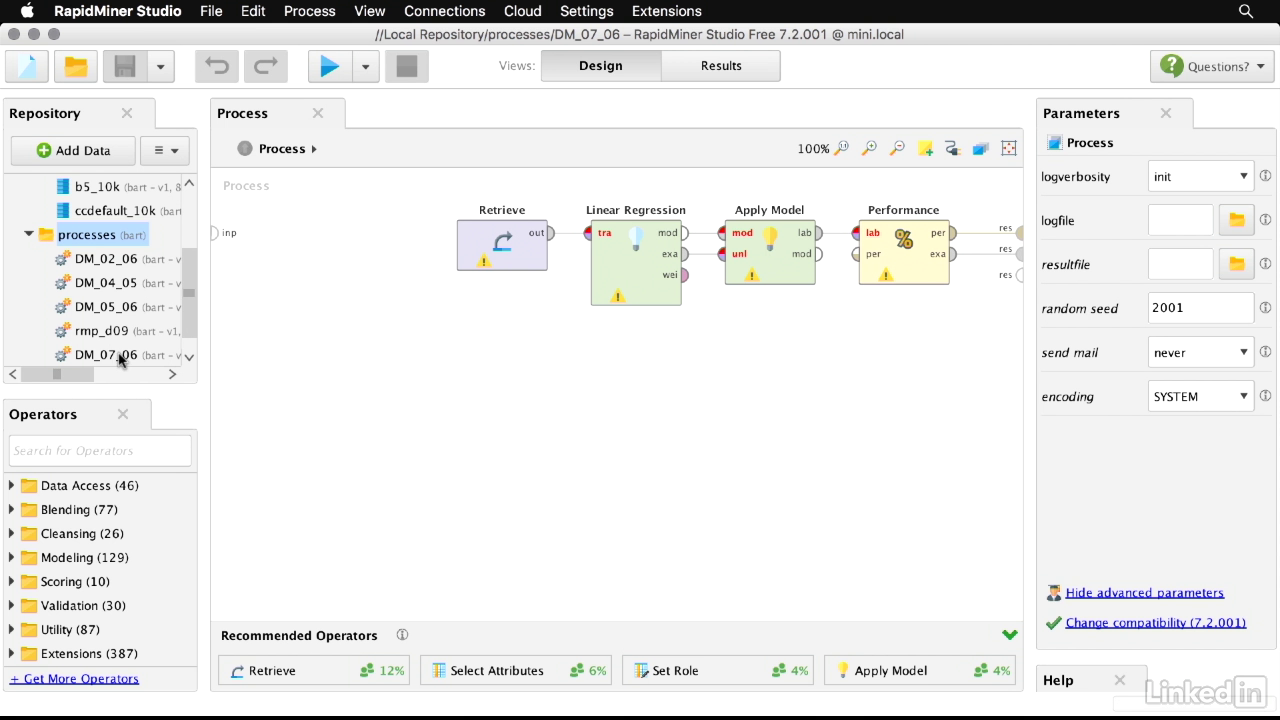The height and width of the screenshot is (720, 1280).
Task: Create a new process with the blank page icon
Action: (x=27, y=66)
